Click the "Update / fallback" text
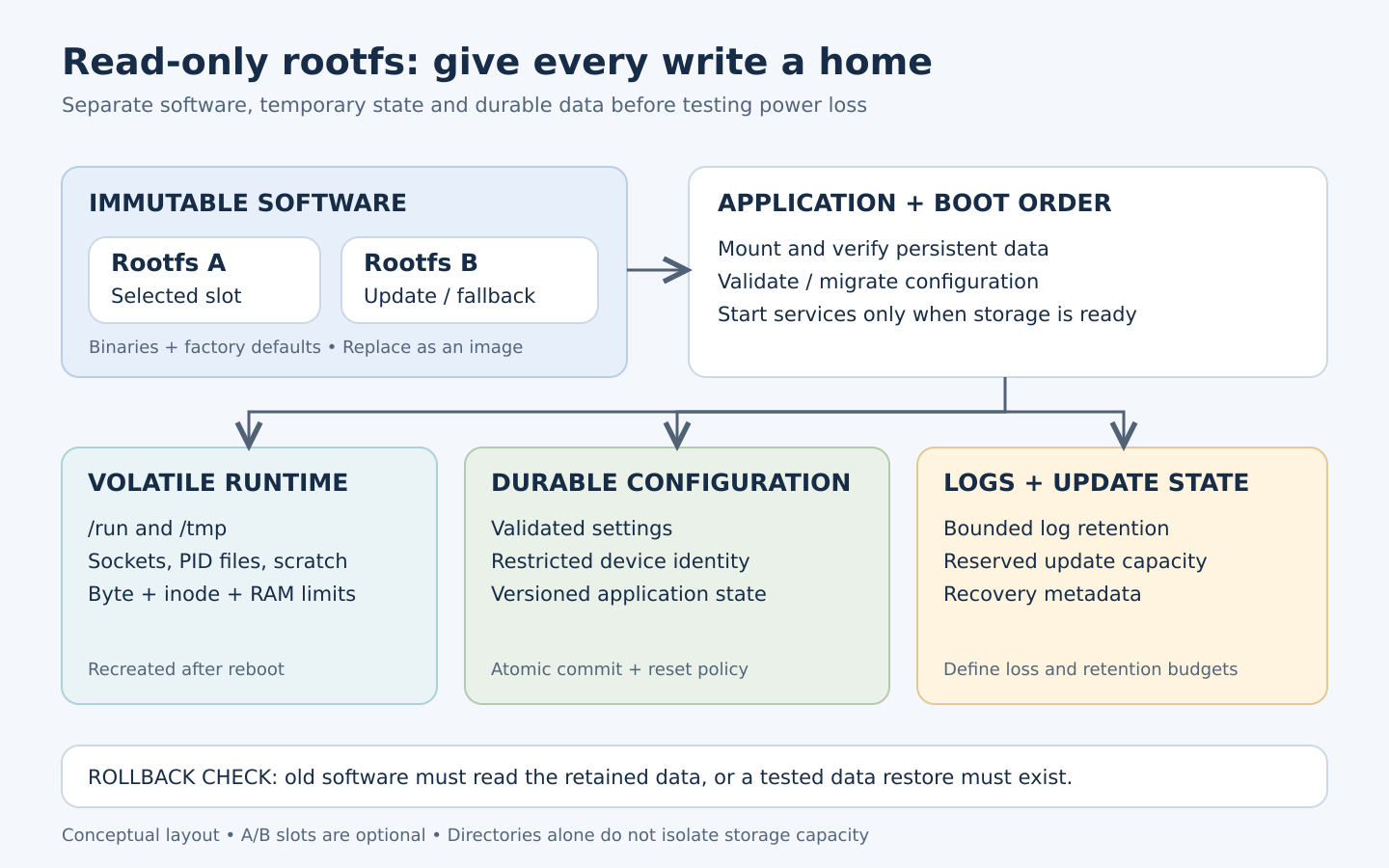This screenshot has height=868, width=1389. click(x=449, y=296)
